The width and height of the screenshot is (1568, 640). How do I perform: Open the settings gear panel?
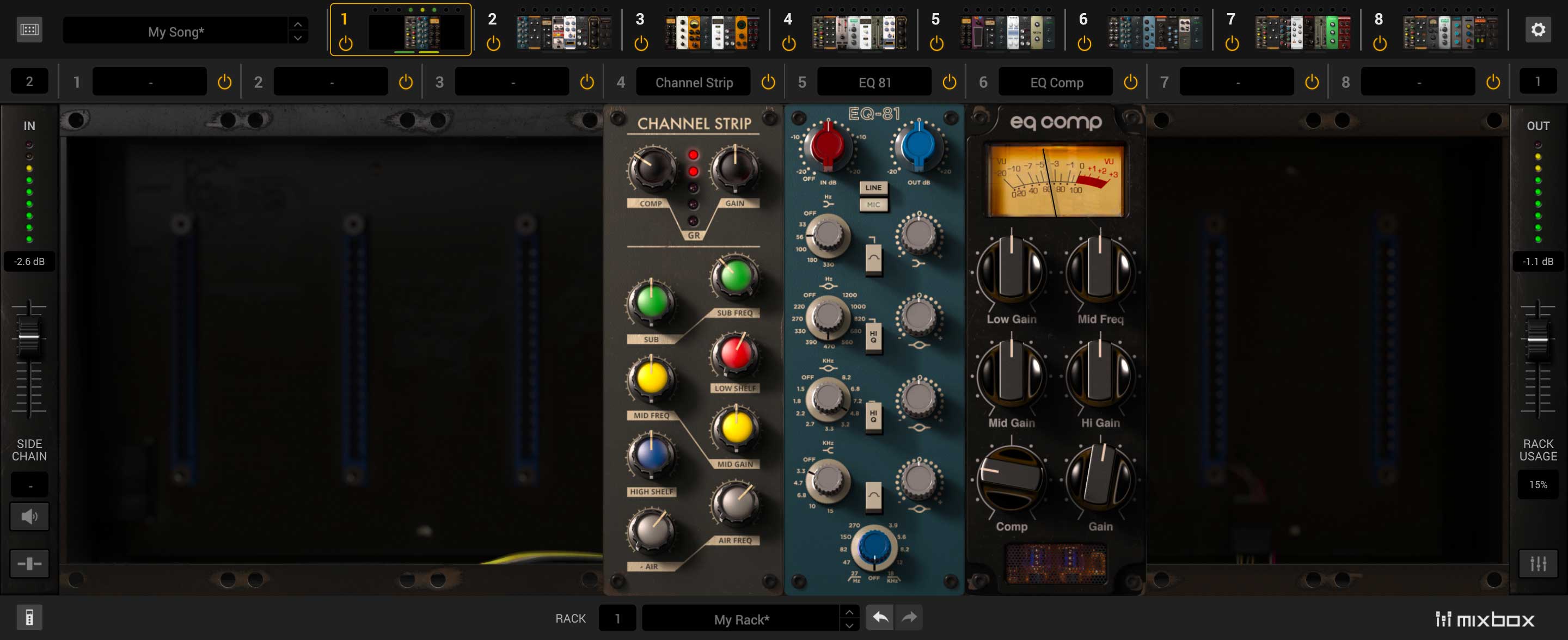[1538, 29]
